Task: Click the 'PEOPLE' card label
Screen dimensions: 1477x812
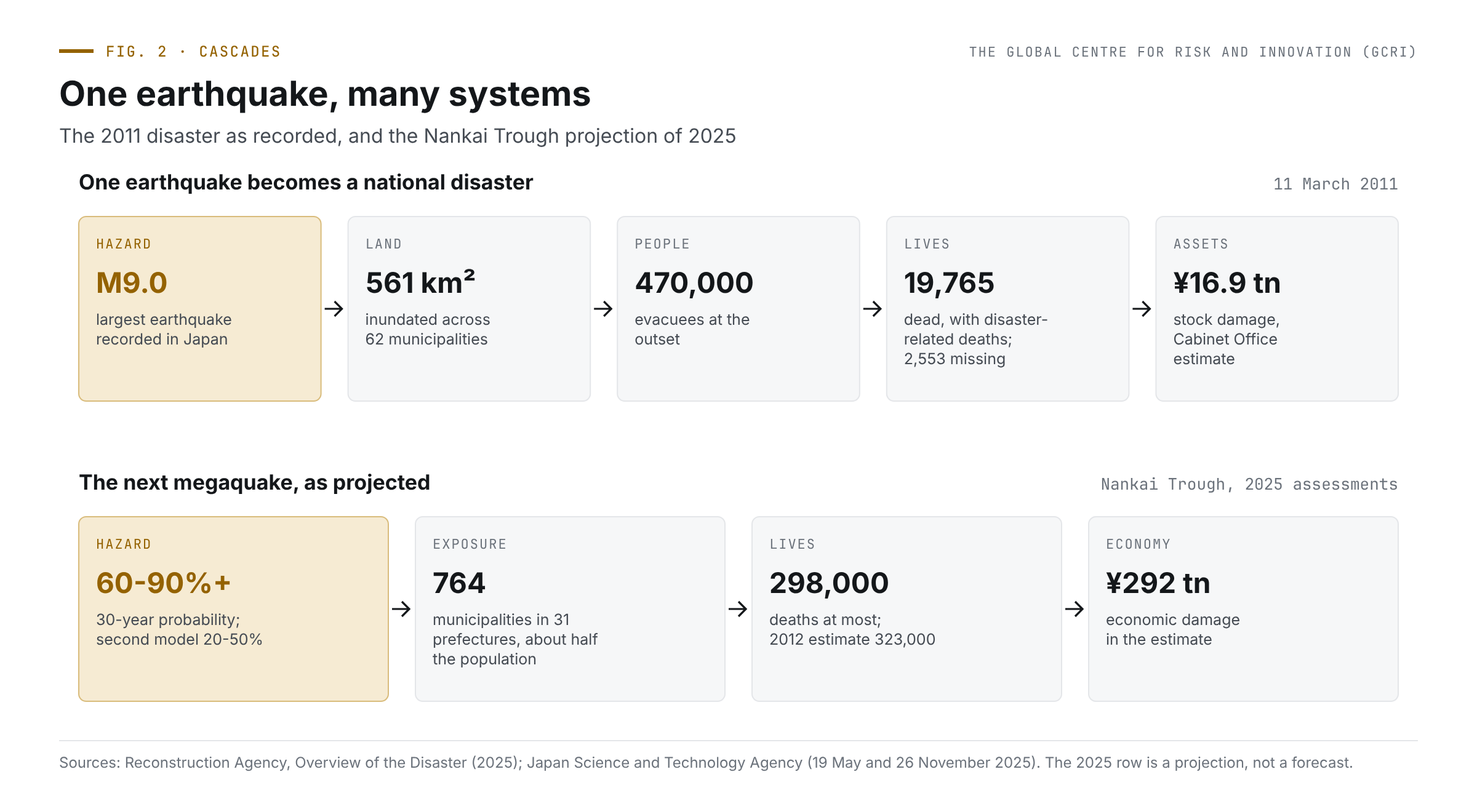Action: tap(662, 244)
